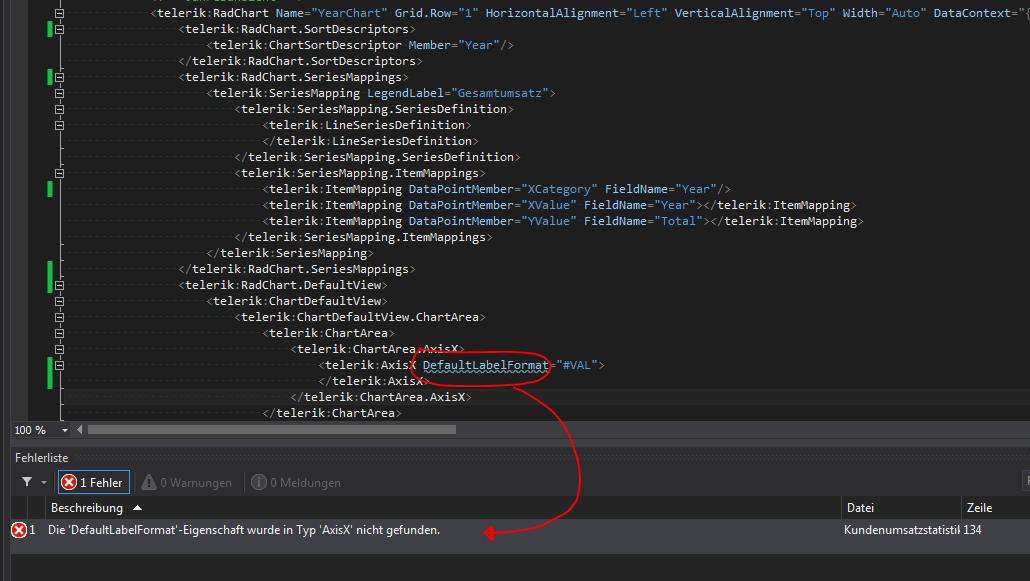Collapse the telerik:RadChart YearChart element
Viewport: 1030px width, 581px height.
[59, 13]
